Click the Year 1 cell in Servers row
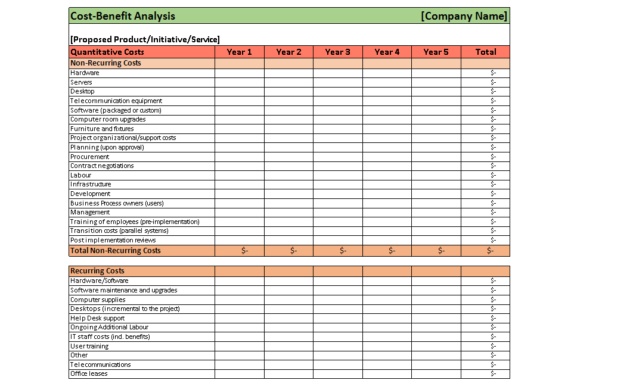 click(239, 82)
